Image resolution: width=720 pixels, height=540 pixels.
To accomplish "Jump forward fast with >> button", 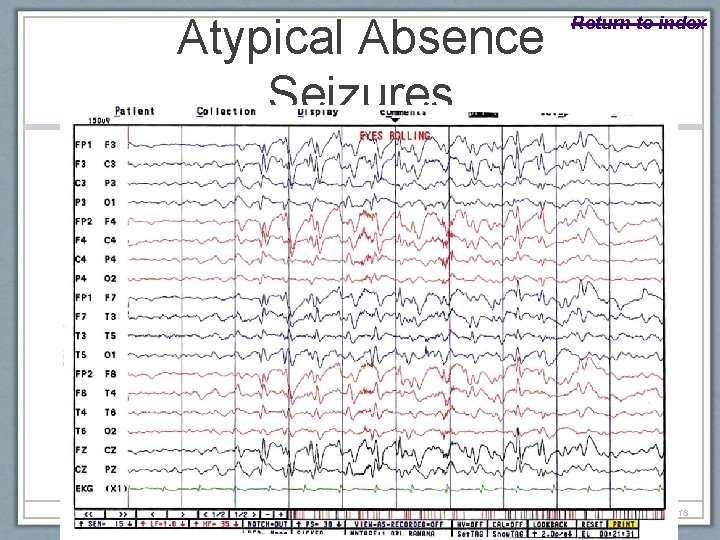I will tap(122, 514).
